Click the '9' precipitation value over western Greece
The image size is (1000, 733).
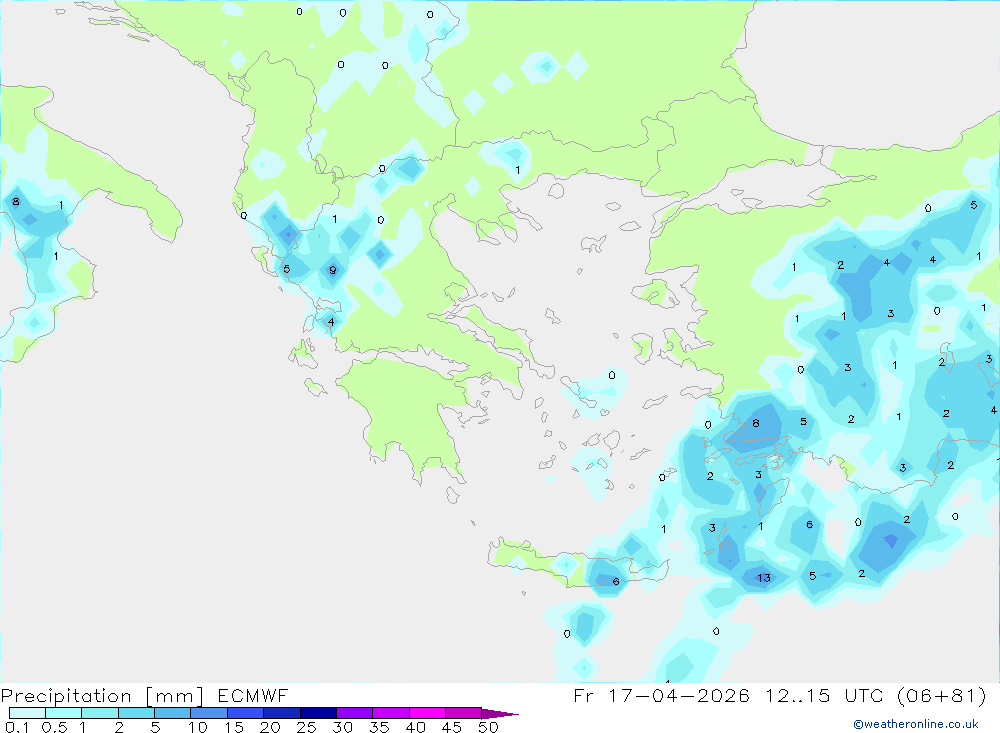point(332,270)
